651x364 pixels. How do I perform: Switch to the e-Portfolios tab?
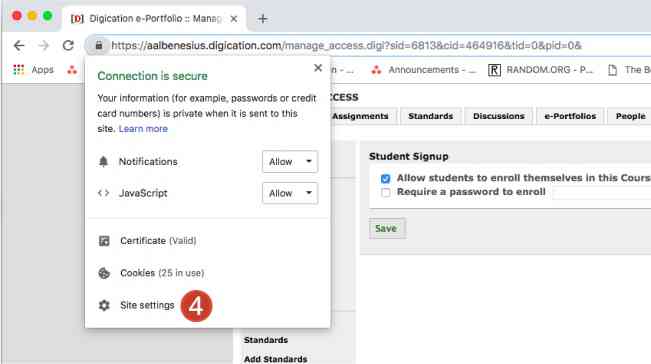click(570, 116)
